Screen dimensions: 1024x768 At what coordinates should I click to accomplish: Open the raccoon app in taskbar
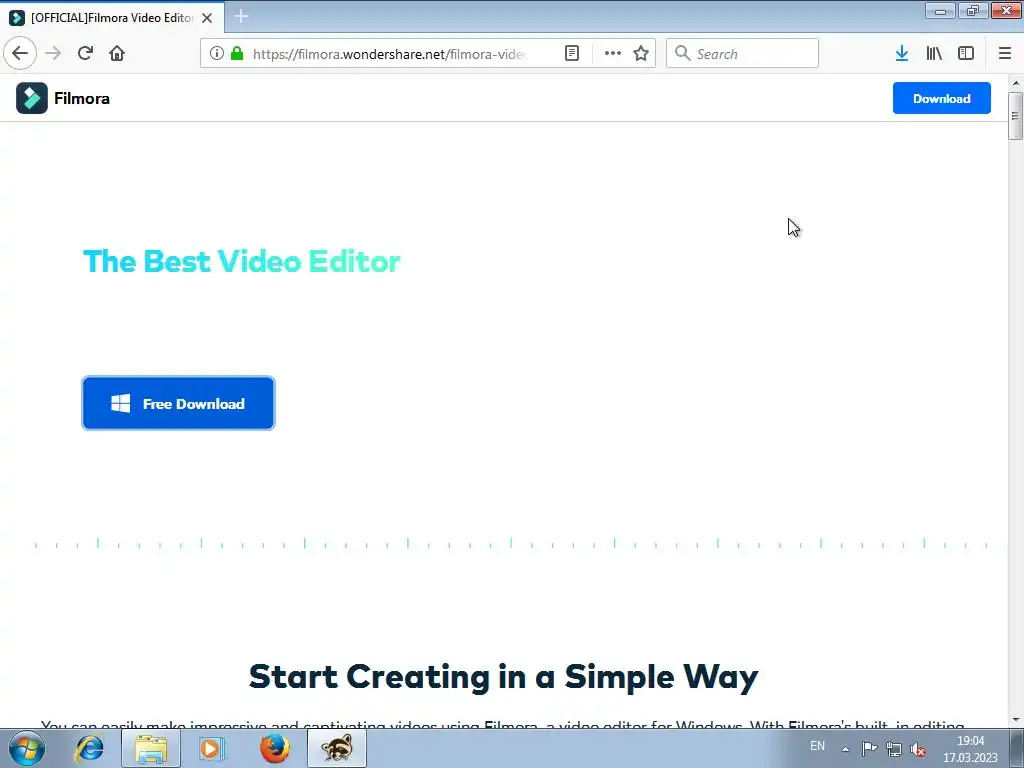[337, 748]
